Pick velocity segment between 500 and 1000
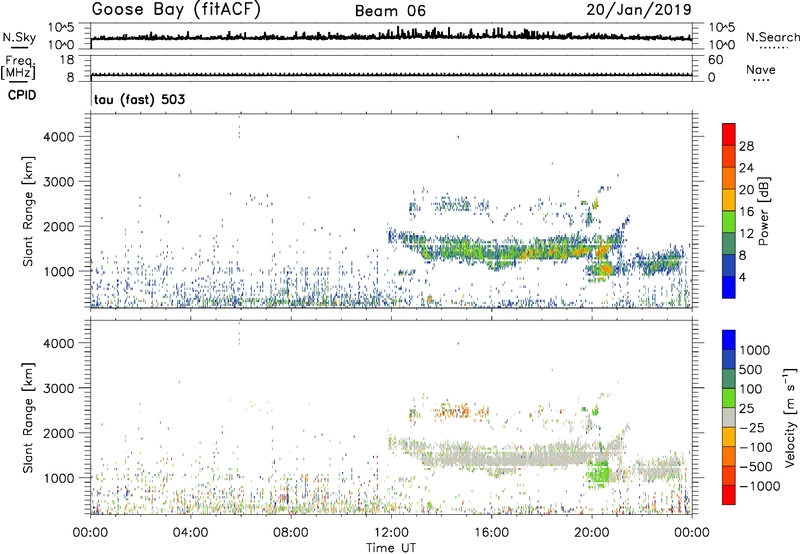The height and width of the screenshot is (554, 800). [729, 359]
